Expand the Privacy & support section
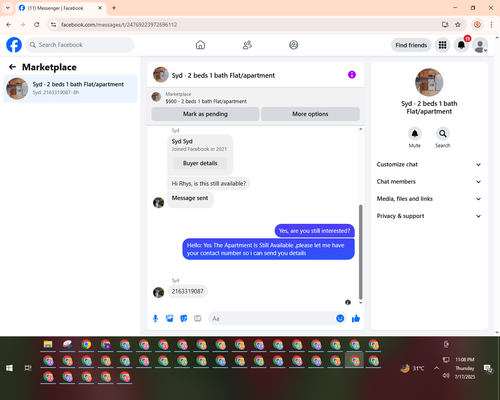The width and height of the screenshot is (500, 400). pos(429,216)
